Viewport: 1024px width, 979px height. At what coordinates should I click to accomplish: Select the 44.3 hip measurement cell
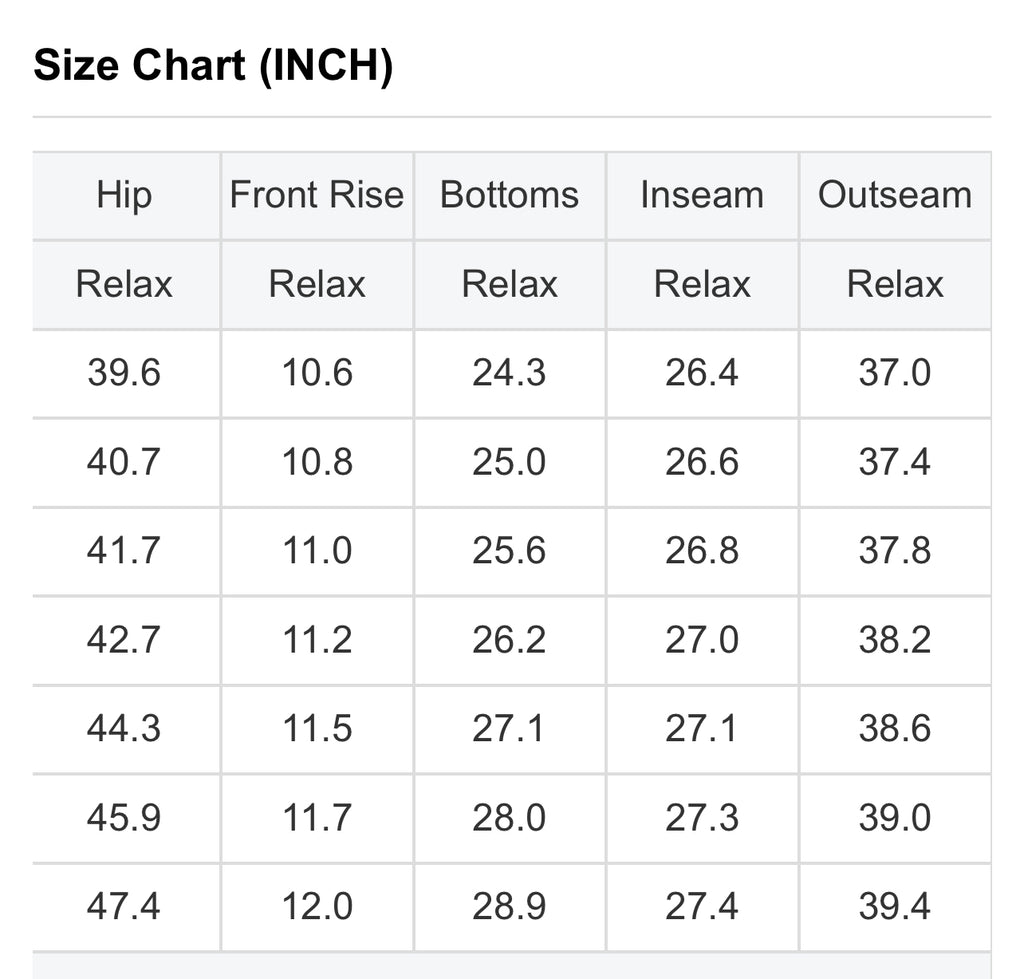click(x=124, y=729)
